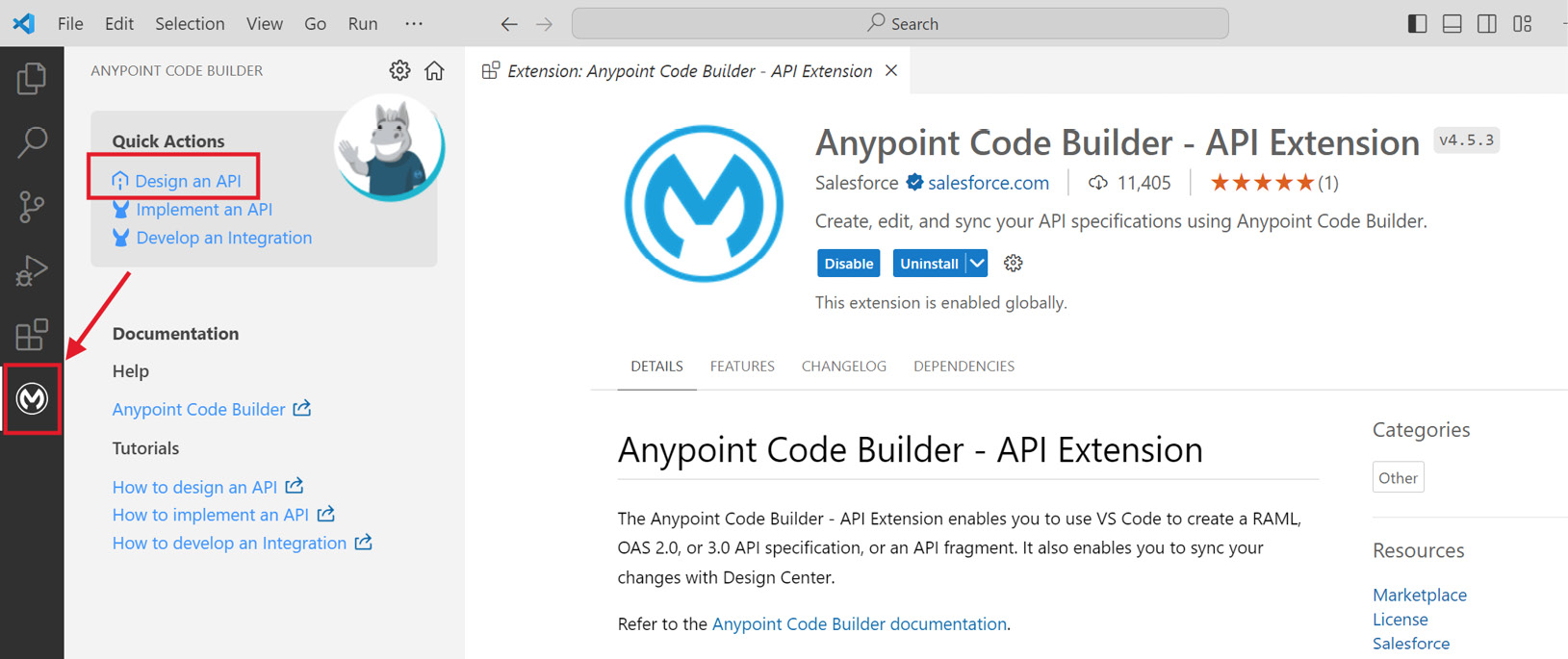Open How to implement an API tutorial

[x=210, y=515]
